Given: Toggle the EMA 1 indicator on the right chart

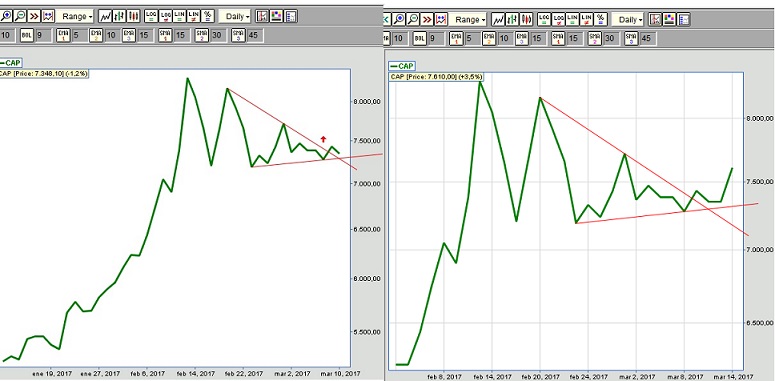Looking at the screenshot, I should click(456, 38).
